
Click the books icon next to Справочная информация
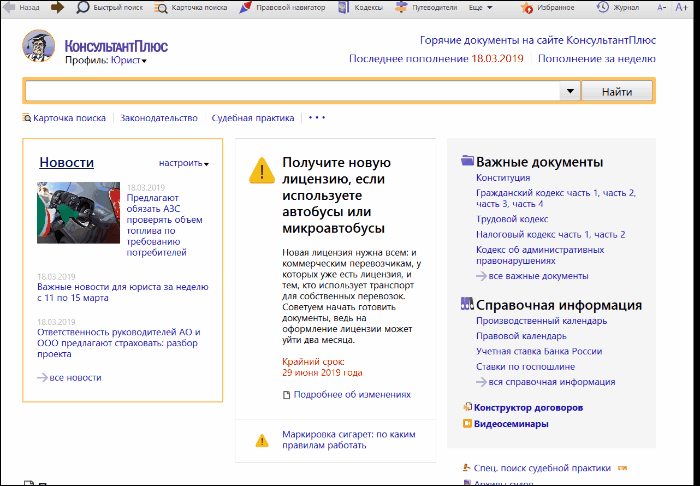[x=467, y=304]
